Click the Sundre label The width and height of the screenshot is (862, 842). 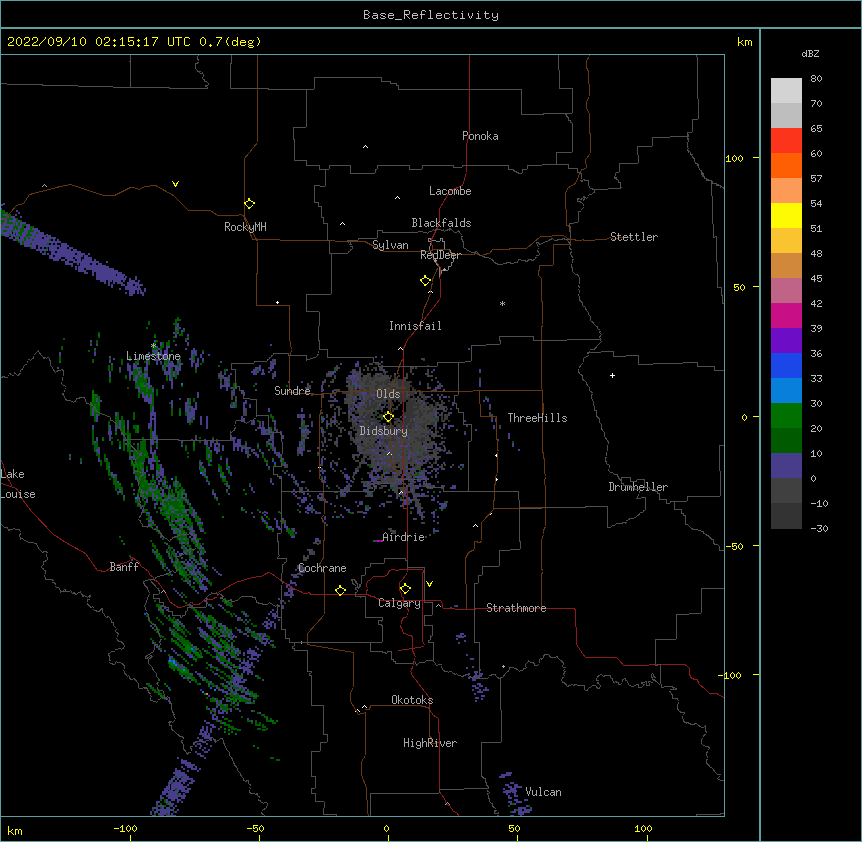292,391
